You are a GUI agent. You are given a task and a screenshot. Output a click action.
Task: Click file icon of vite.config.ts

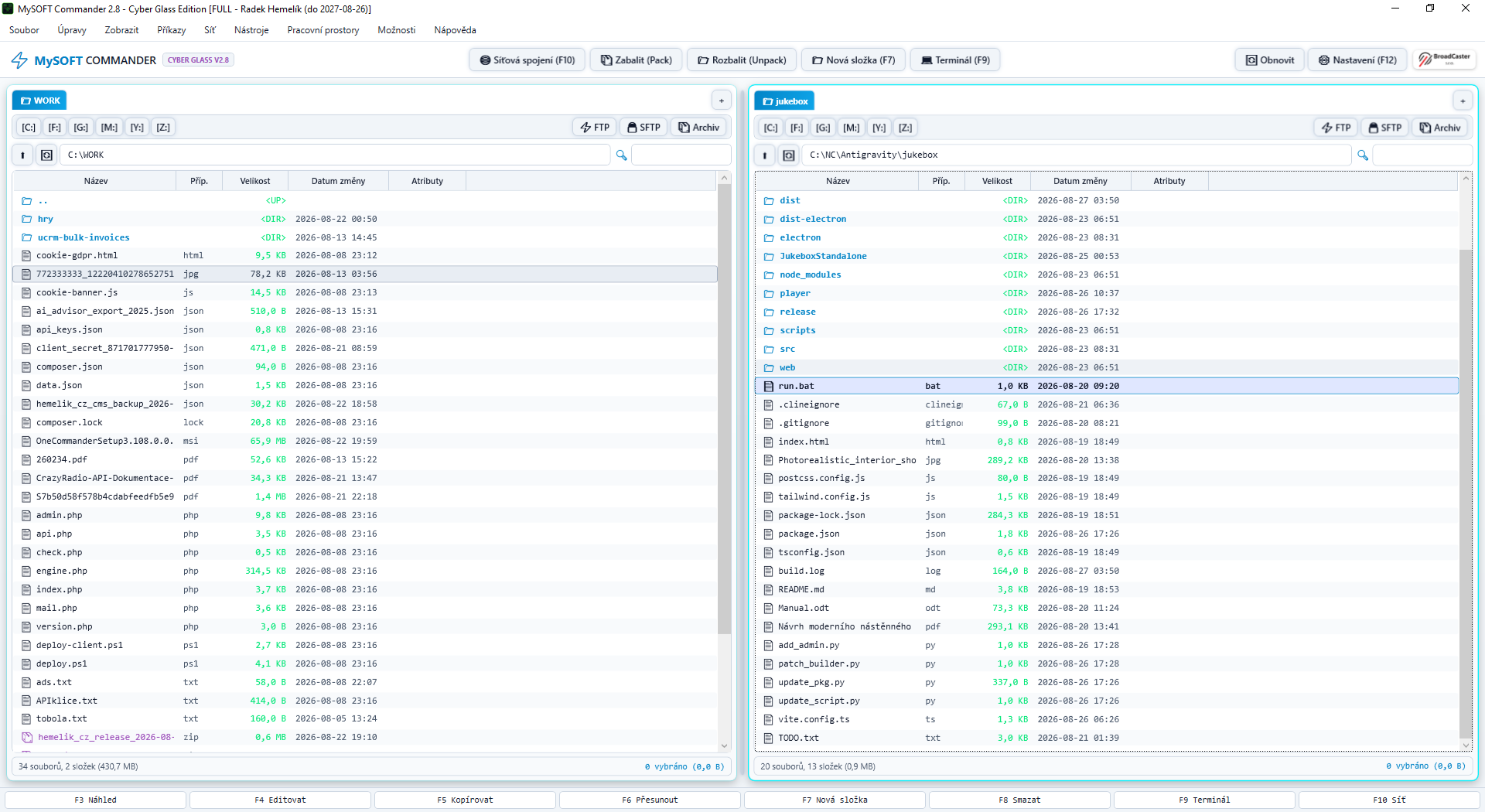click(x=768, y=719)
